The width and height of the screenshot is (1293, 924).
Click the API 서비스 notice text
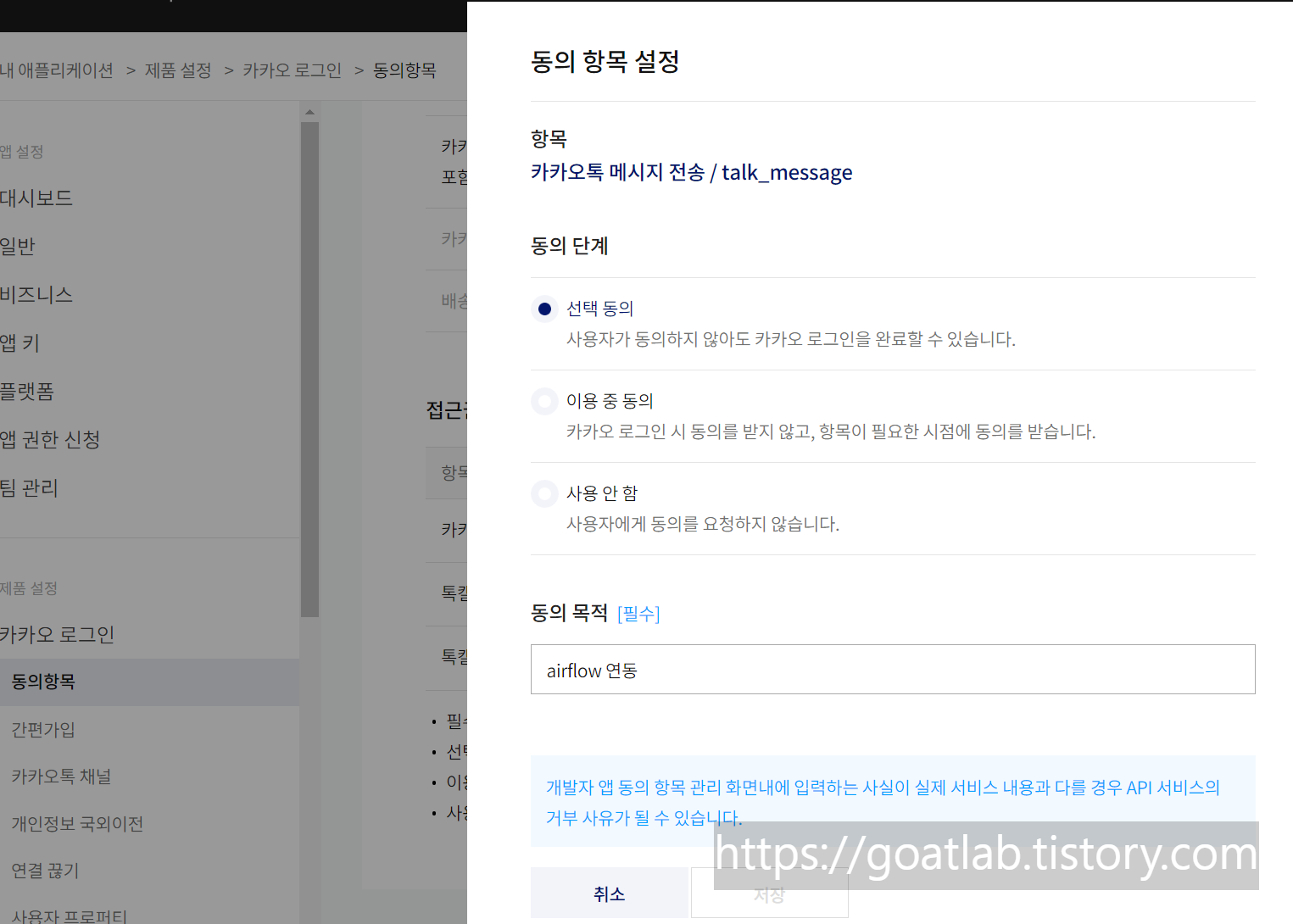click(x=883, y=802)
